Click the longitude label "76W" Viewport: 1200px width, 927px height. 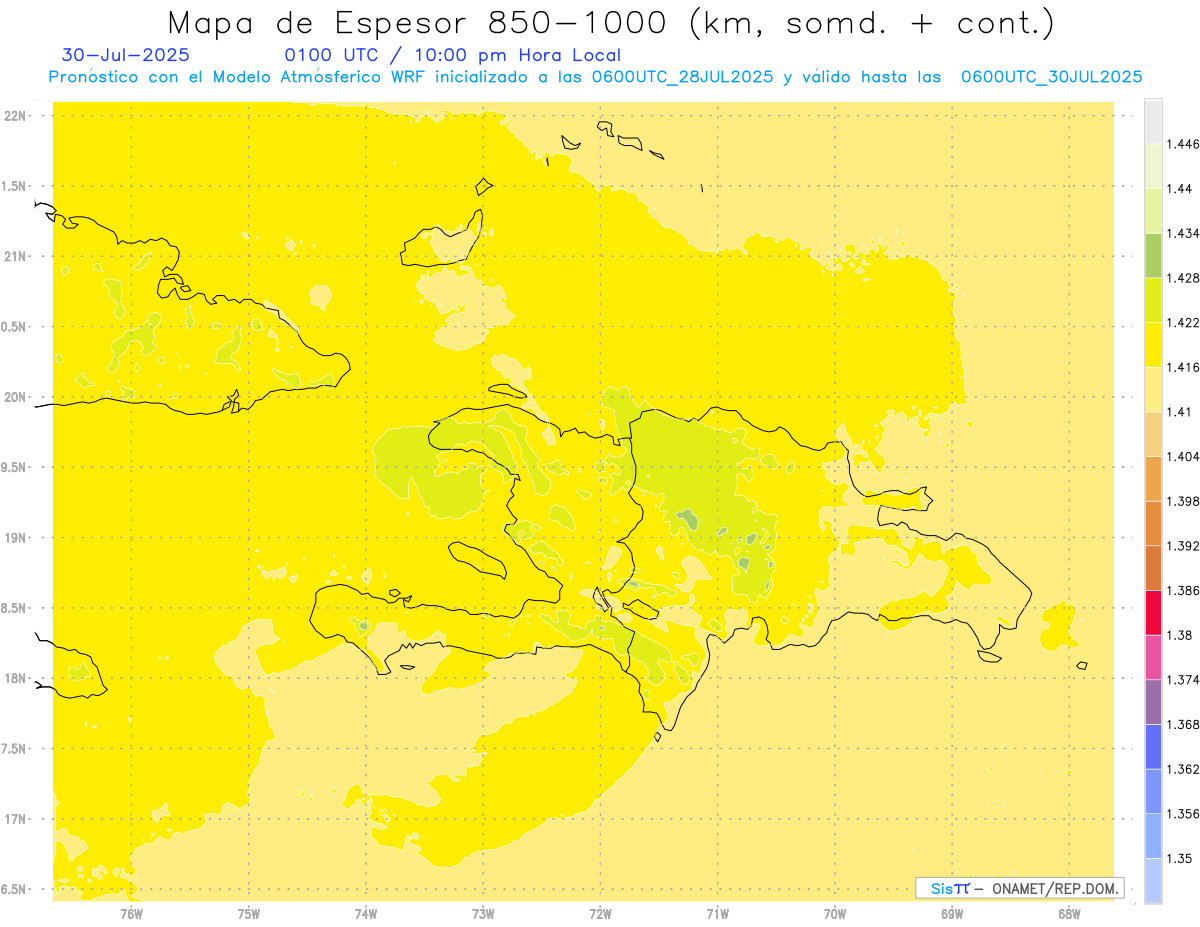[131, 914]
